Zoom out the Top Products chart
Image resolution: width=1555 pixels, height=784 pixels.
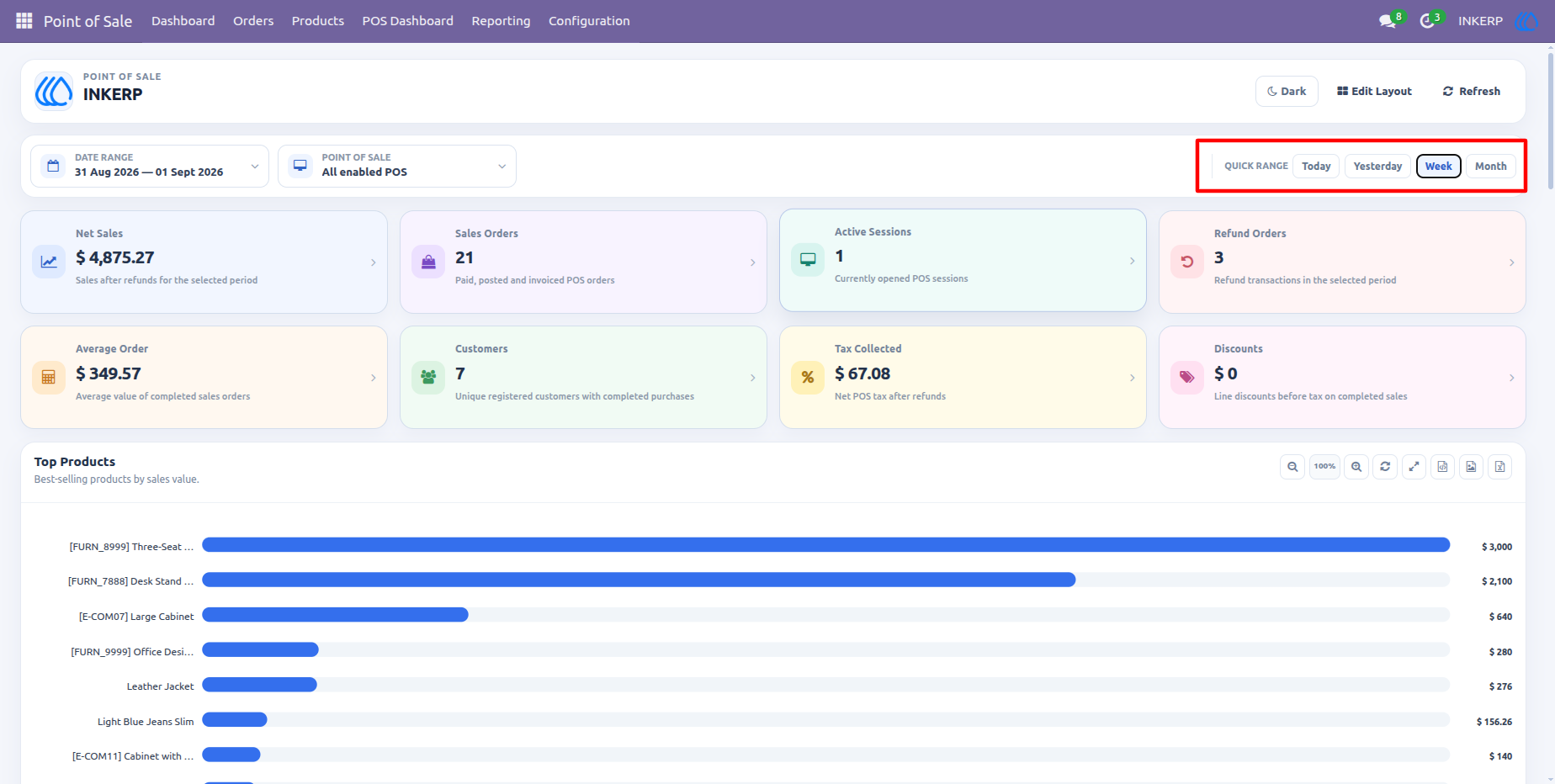(1292, 466)
